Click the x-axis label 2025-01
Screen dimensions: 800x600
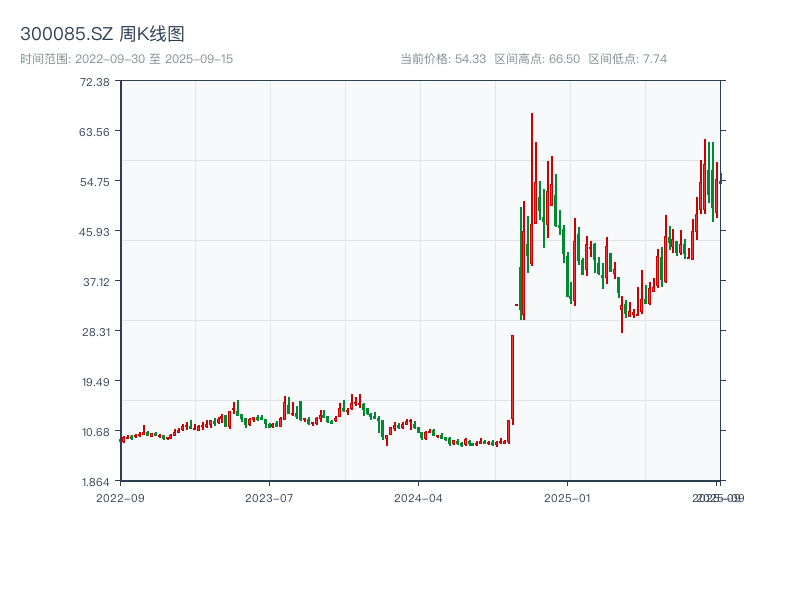point(567,498)
